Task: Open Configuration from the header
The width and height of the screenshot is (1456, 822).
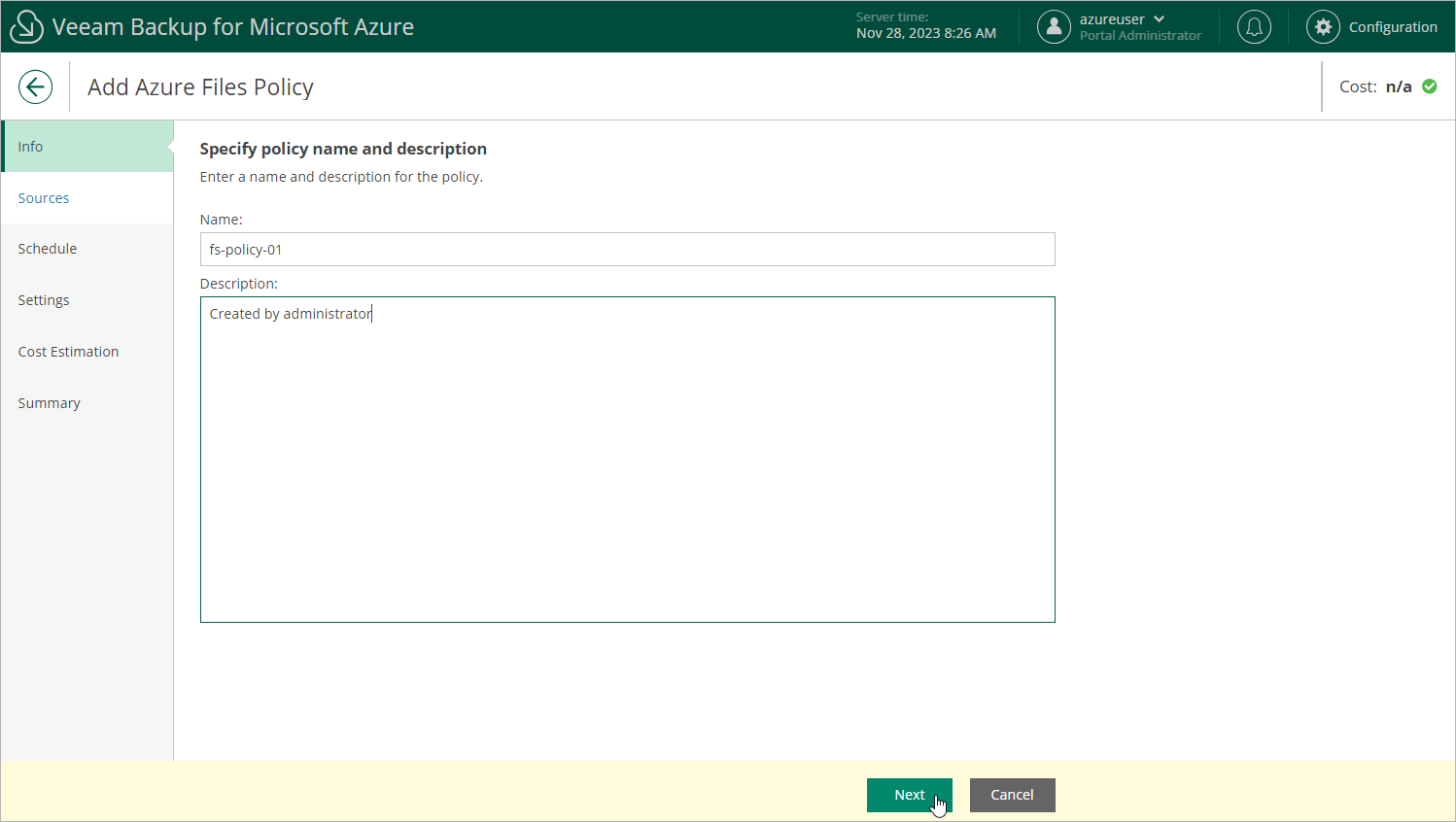Action: (1393, 27)
